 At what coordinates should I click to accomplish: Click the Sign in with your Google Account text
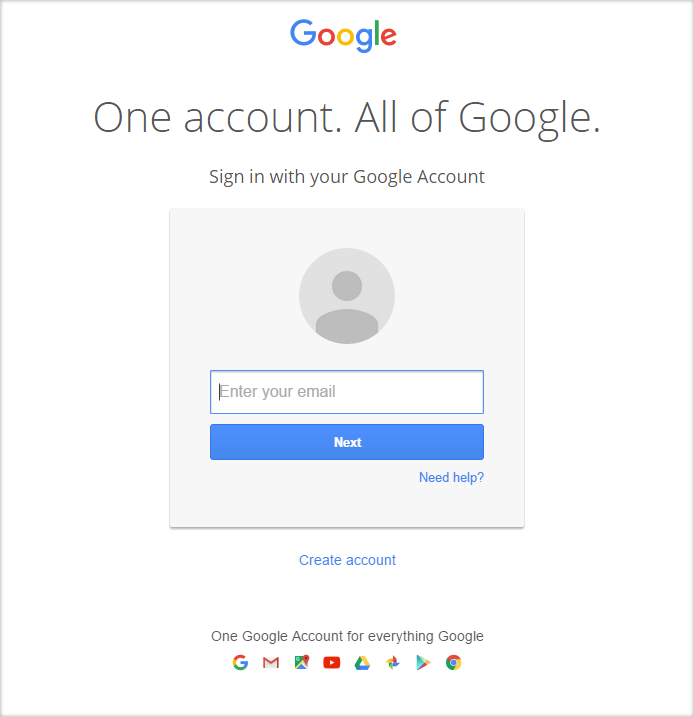point(347,177)
